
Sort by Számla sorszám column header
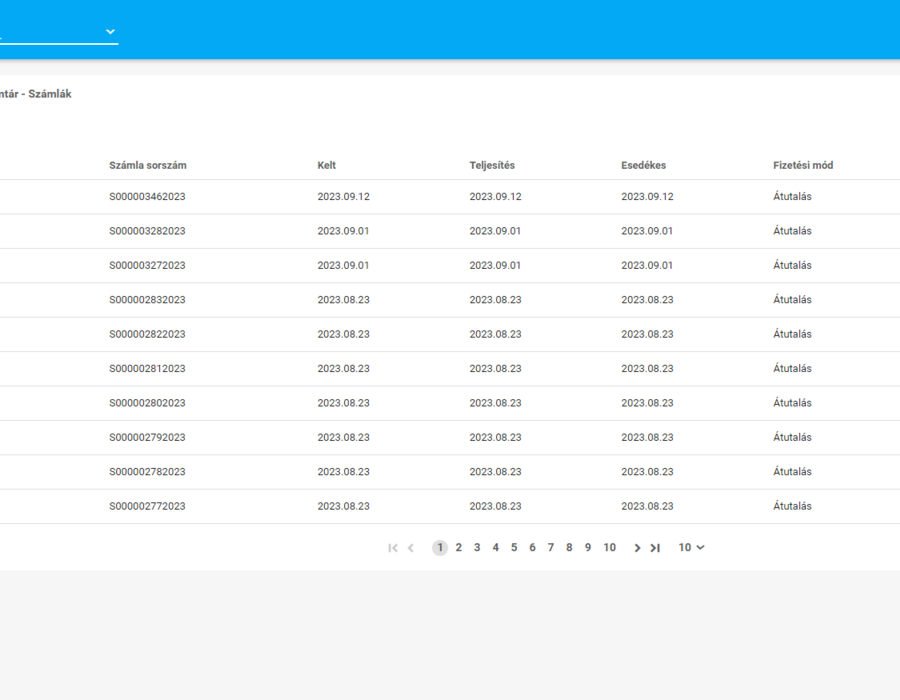[x=148, y=165]
